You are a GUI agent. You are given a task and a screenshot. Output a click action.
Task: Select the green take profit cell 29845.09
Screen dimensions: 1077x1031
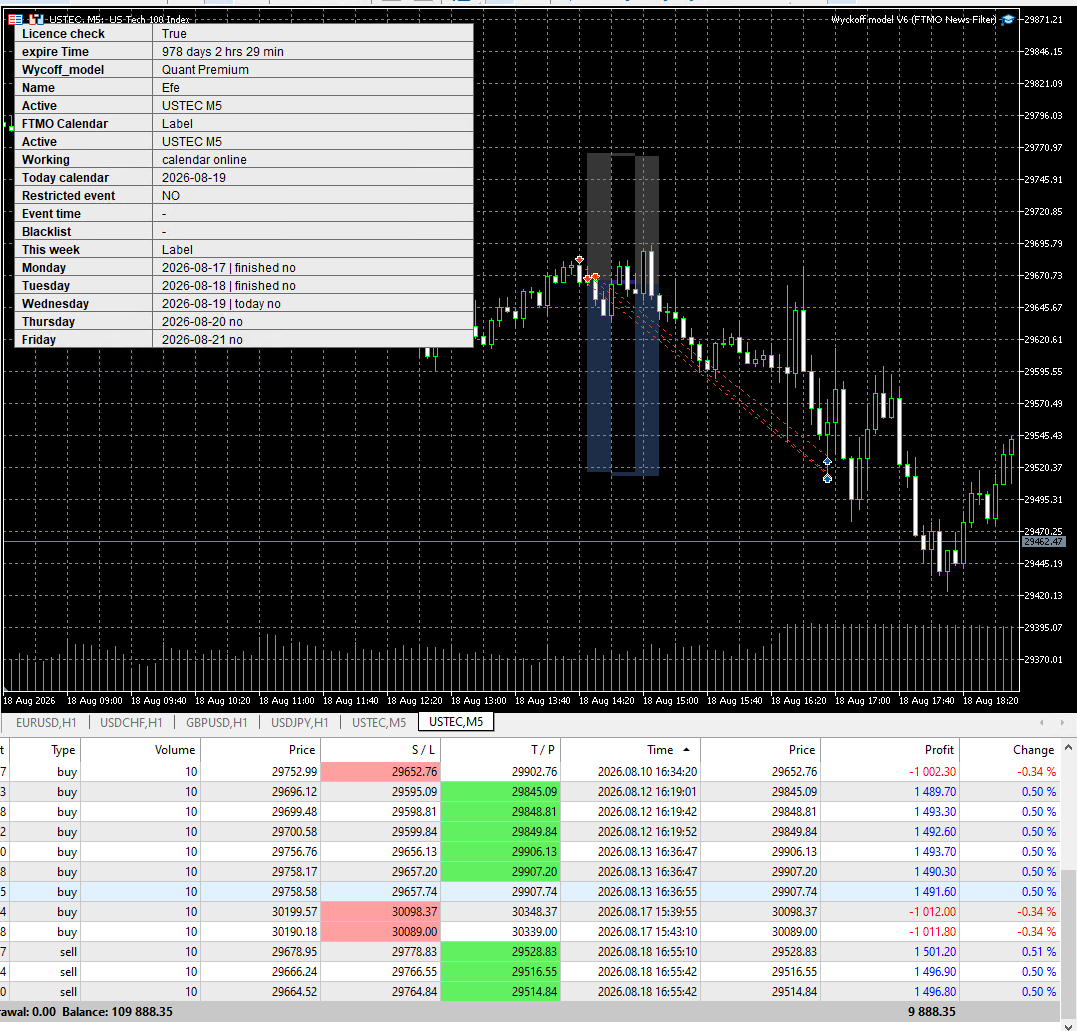501,791
